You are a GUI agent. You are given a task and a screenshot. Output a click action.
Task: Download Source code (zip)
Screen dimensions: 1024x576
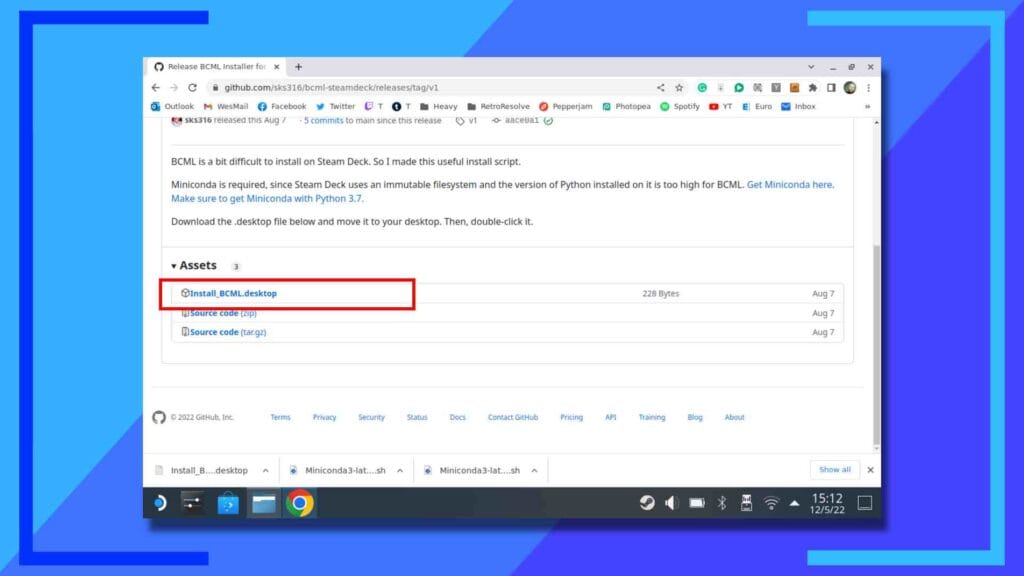tap(223, 313)
